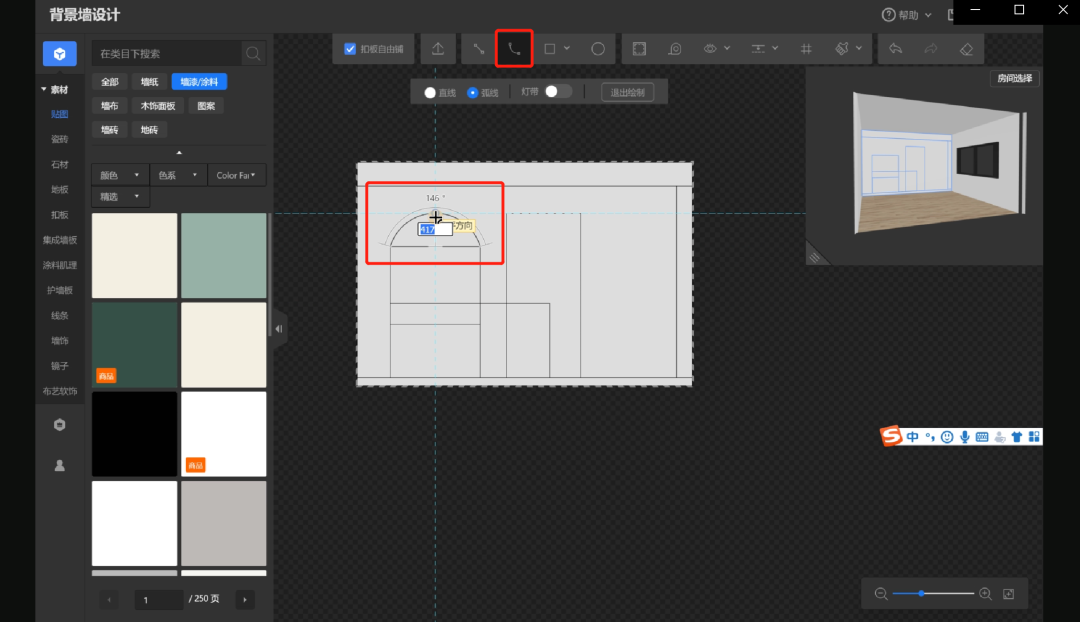Uncheck the 扣板自由铺 checkbox
The image size is (1080, 622).
point(350,49)
